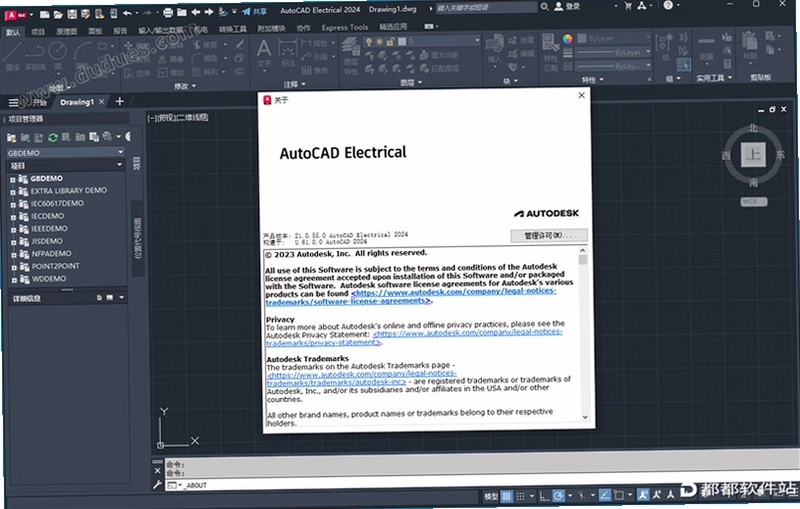
Task: Click the New drawing icon in quick access toolbar
Action: (x=45, y=14)
